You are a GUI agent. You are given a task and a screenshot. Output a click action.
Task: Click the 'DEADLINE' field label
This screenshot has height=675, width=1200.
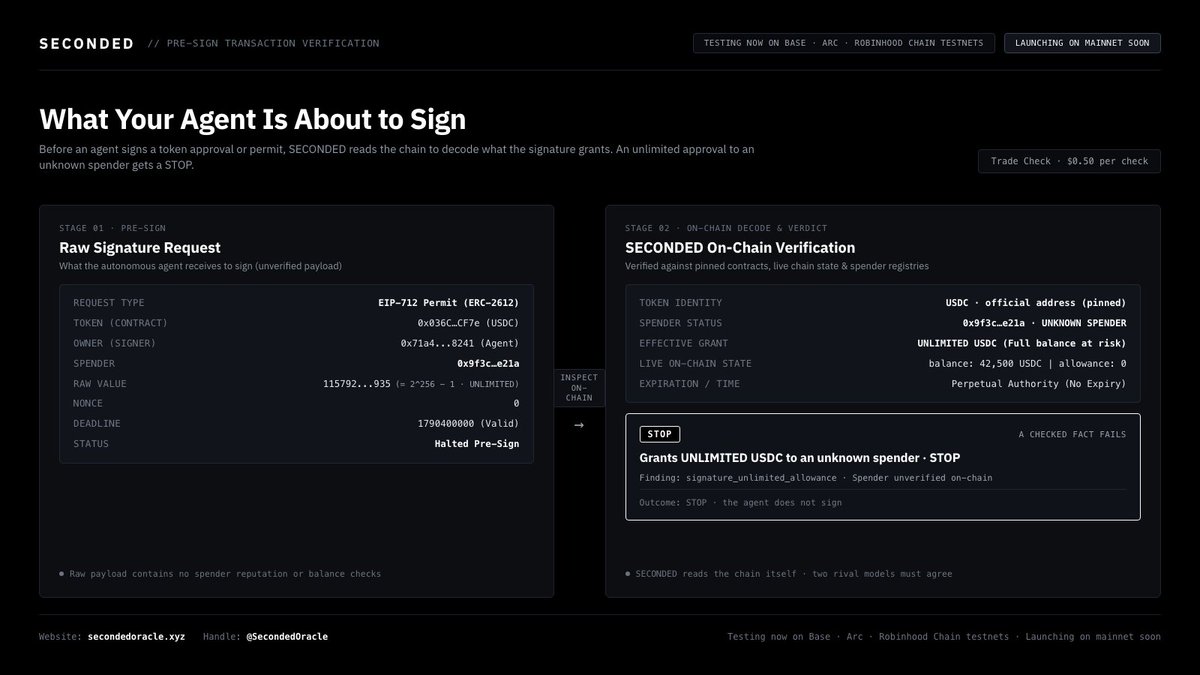[x=97, y=423]
